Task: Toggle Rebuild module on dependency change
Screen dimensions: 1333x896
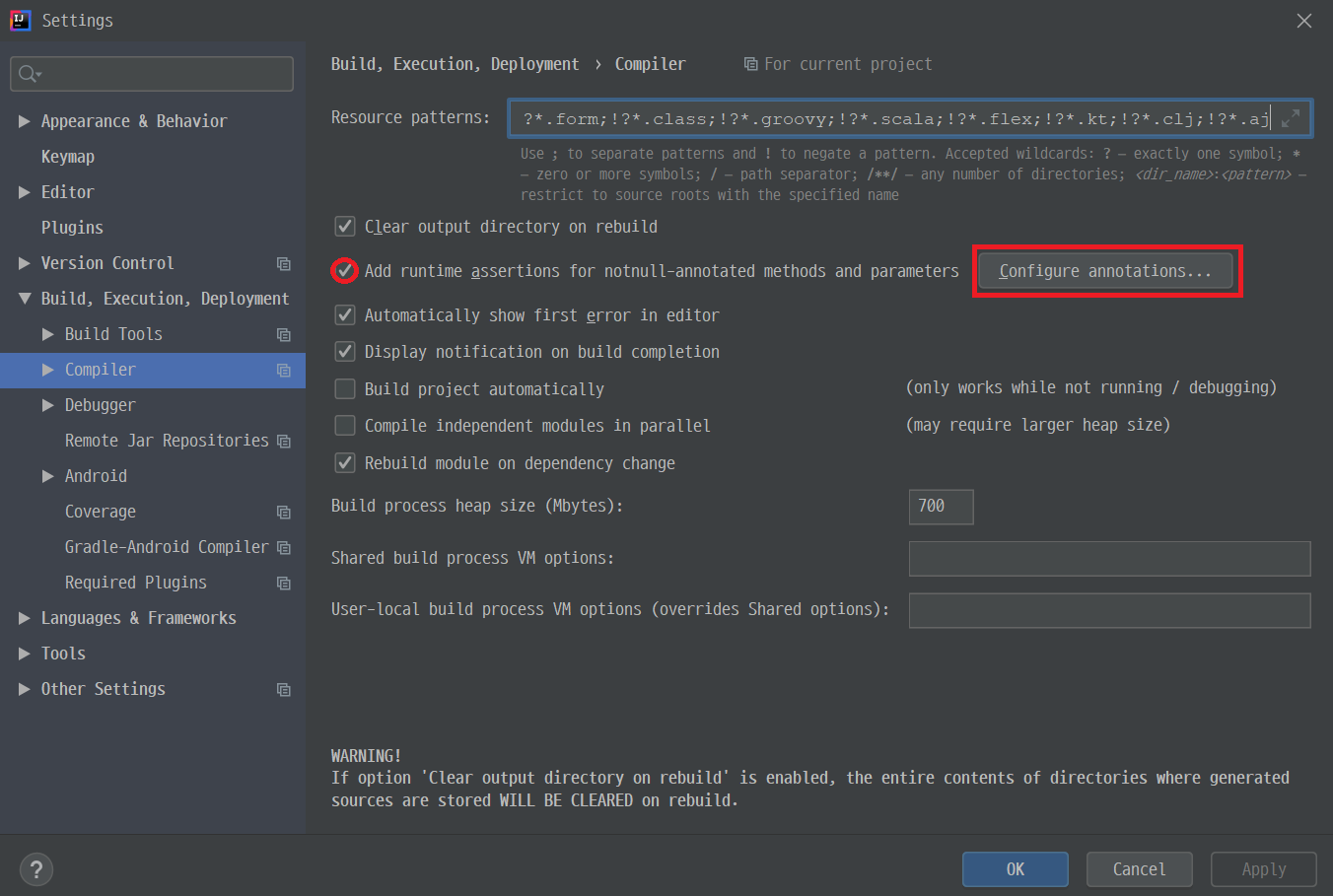Action: pyautogui.click(x=345, y=463)
